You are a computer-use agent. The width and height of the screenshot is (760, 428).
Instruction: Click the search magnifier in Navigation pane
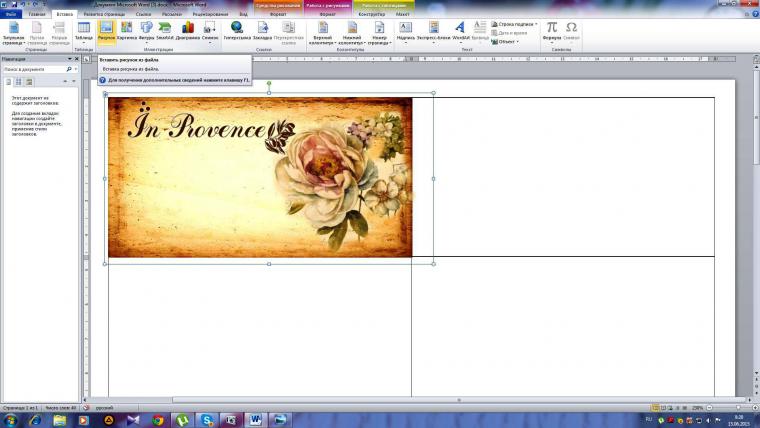pos(69,69)
